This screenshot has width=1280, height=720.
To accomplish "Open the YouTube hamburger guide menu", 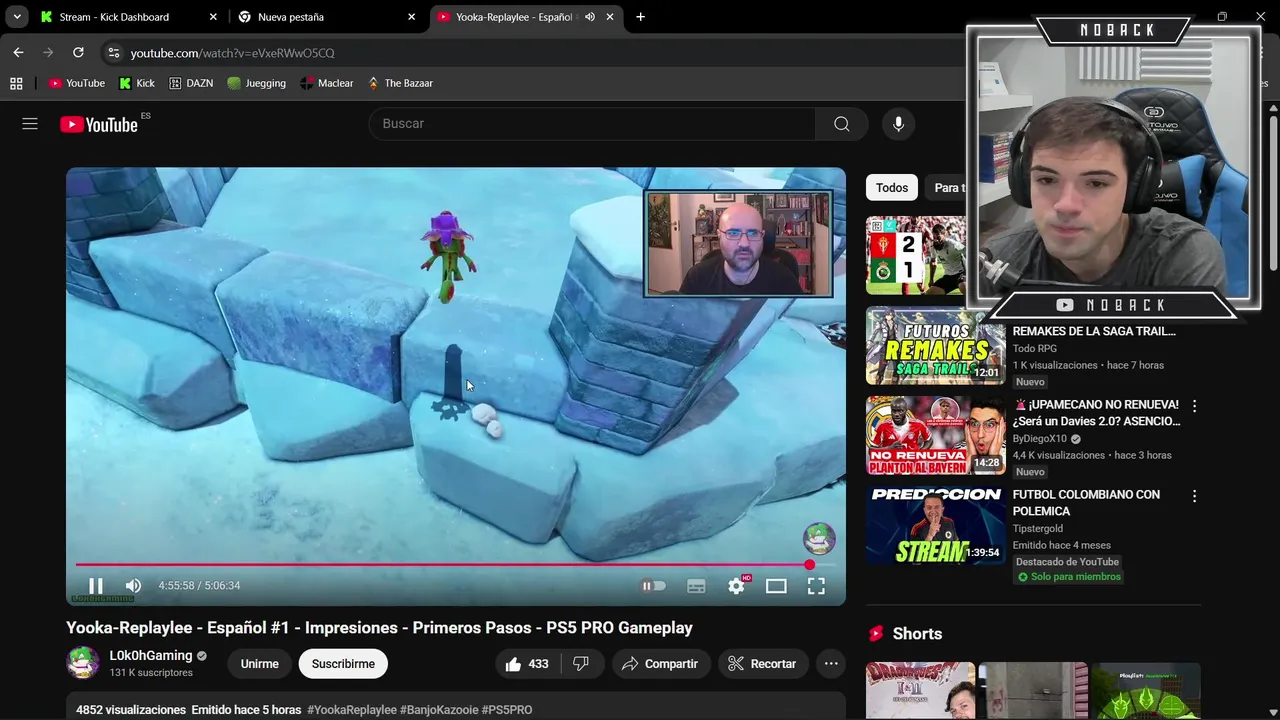I will (30, 124).
